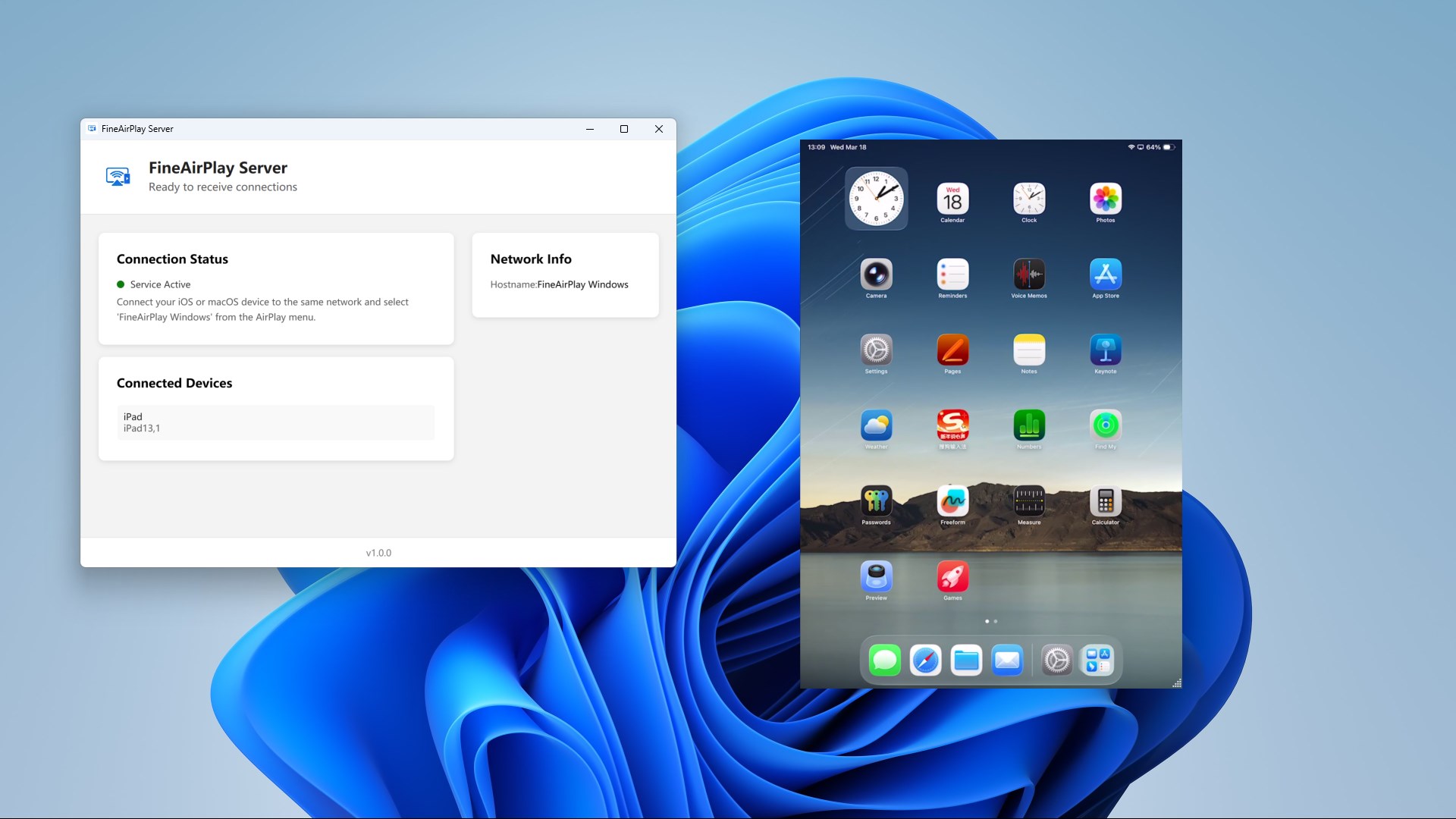Launch the Numbers app on iPad

(1029, 425)
